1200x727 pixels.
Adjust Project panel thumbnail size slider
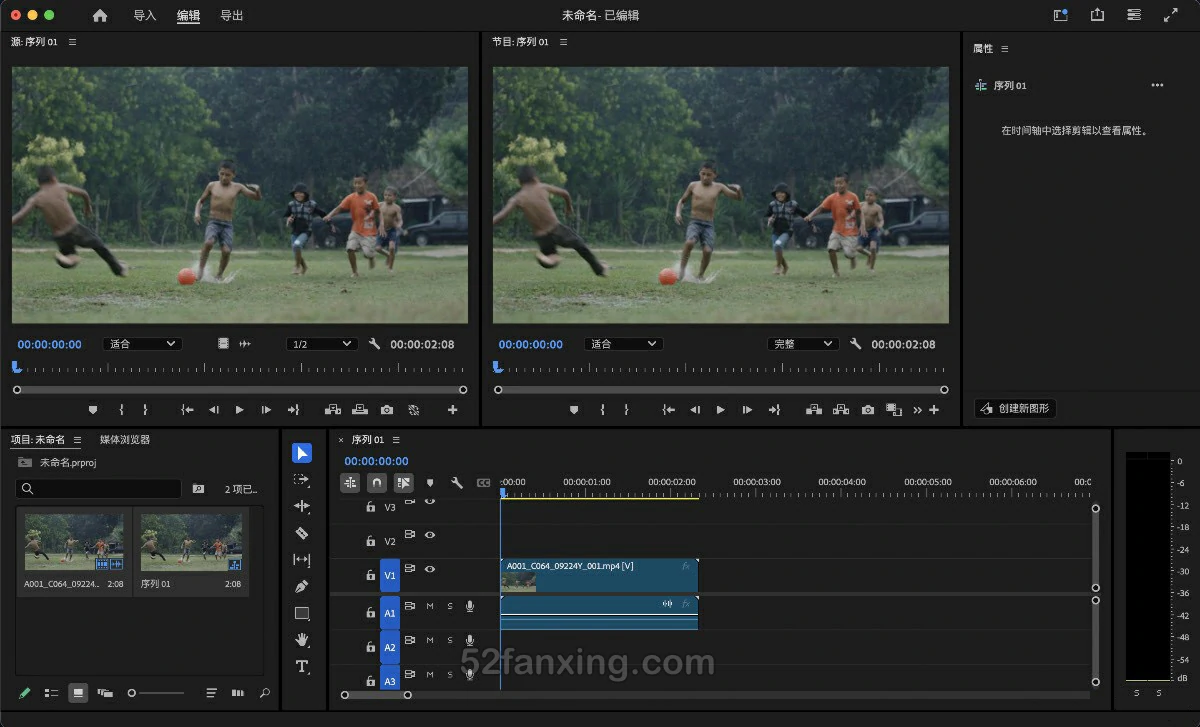click(x=156, y=692)
